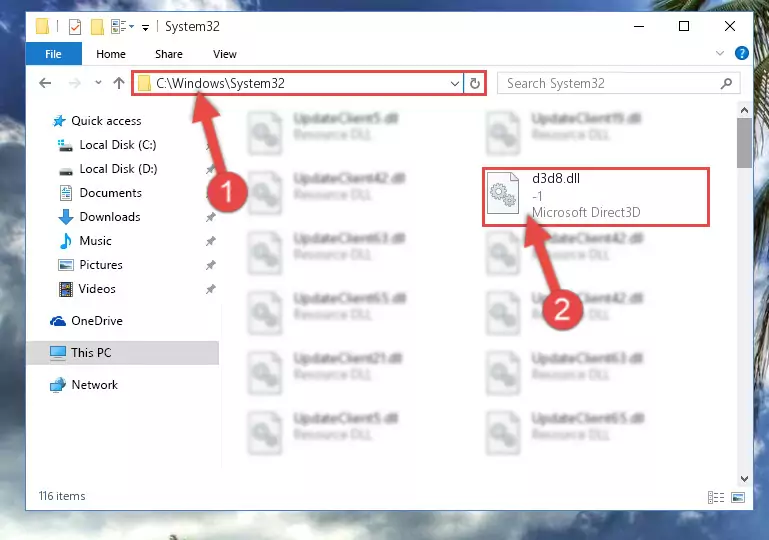
Task: Click the '116 items' status bar text
Action: click(62, 496)
